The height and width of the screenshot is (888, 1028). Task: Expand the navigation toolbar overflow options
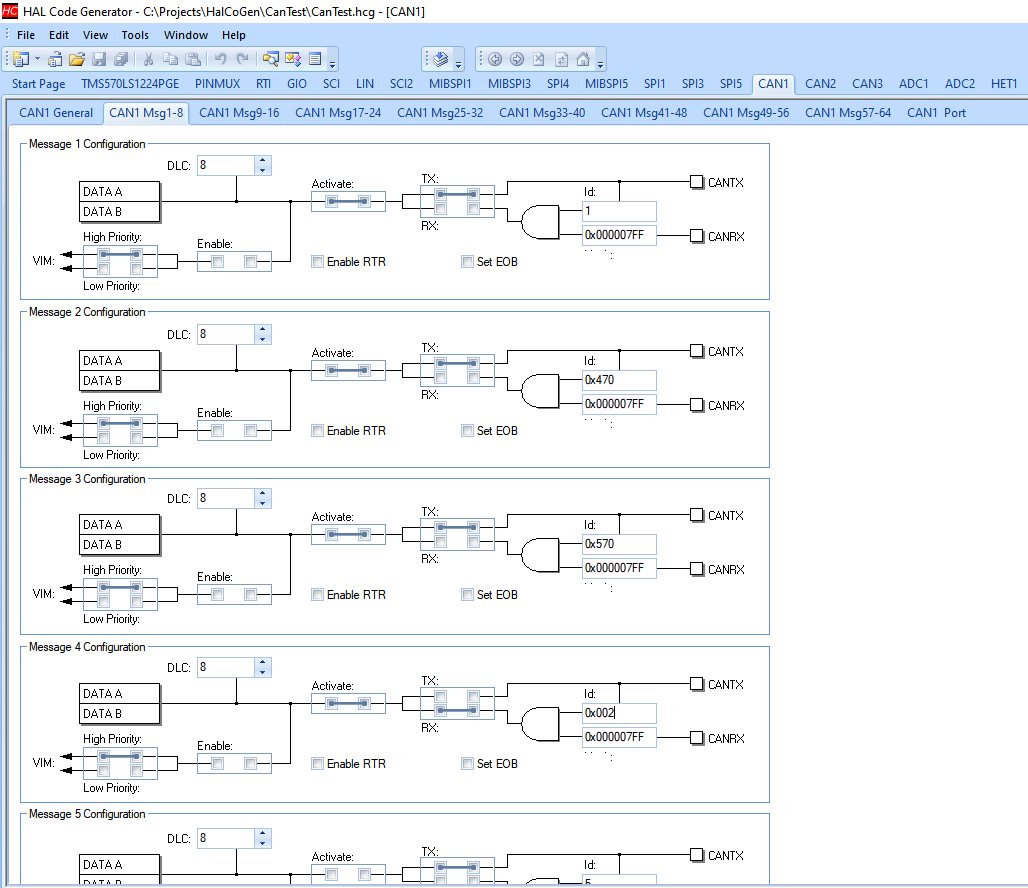[x=600, y=63]
